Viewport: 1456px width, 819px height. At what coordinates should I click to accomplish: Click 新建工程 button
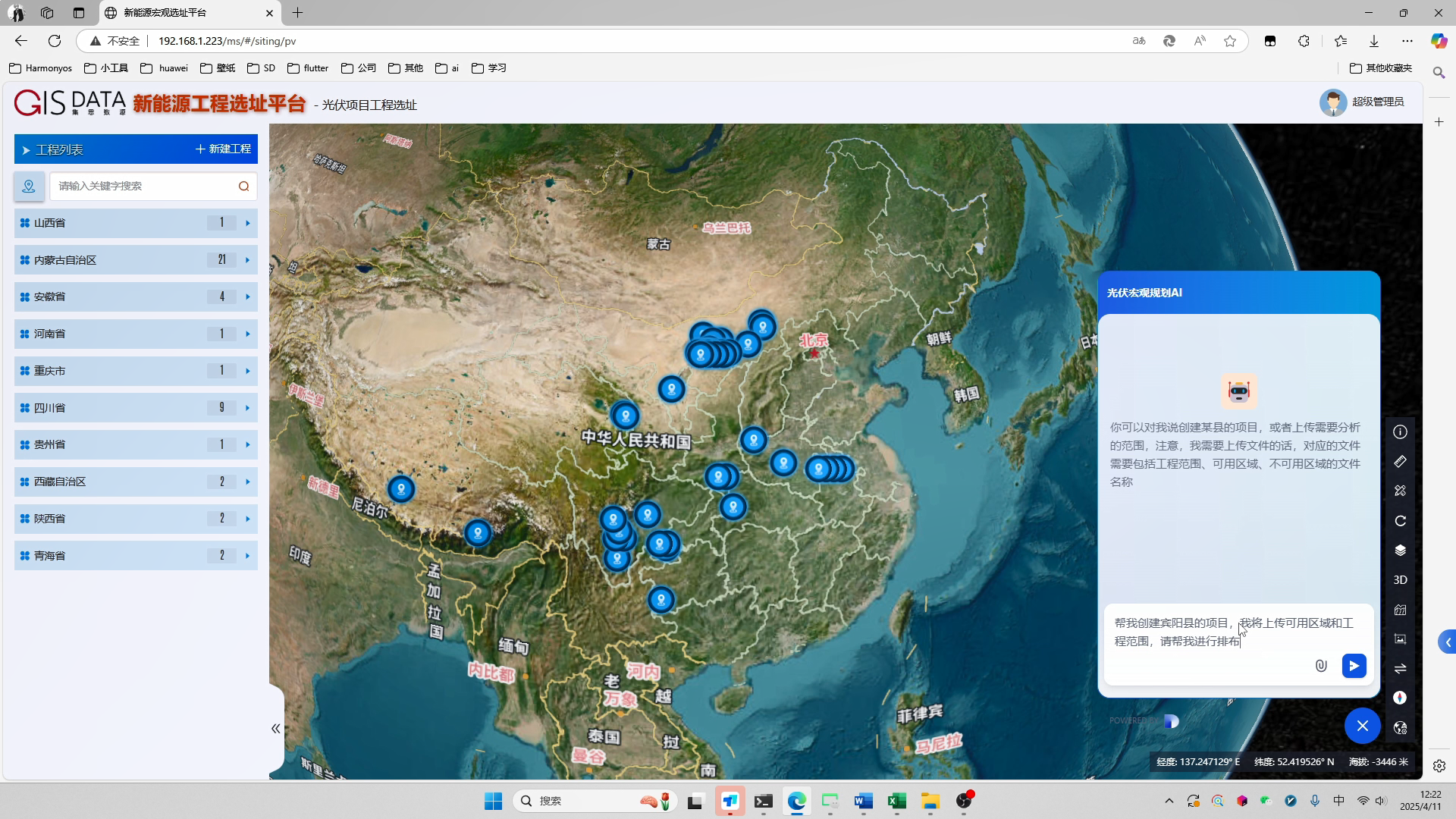[223, 149]
